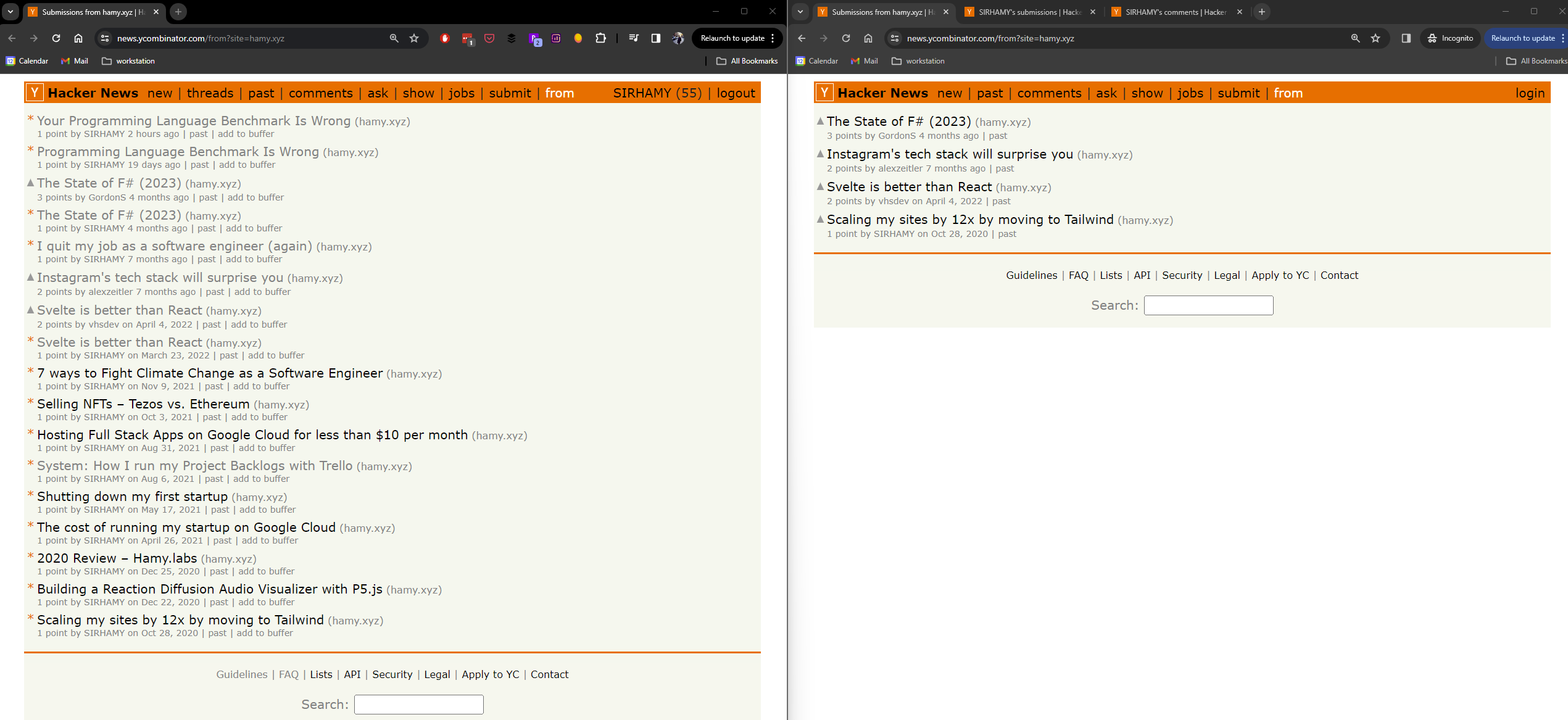
Task: Upvote "Scaling my sites by 12x" in incognito window
Action: point(819,220)
